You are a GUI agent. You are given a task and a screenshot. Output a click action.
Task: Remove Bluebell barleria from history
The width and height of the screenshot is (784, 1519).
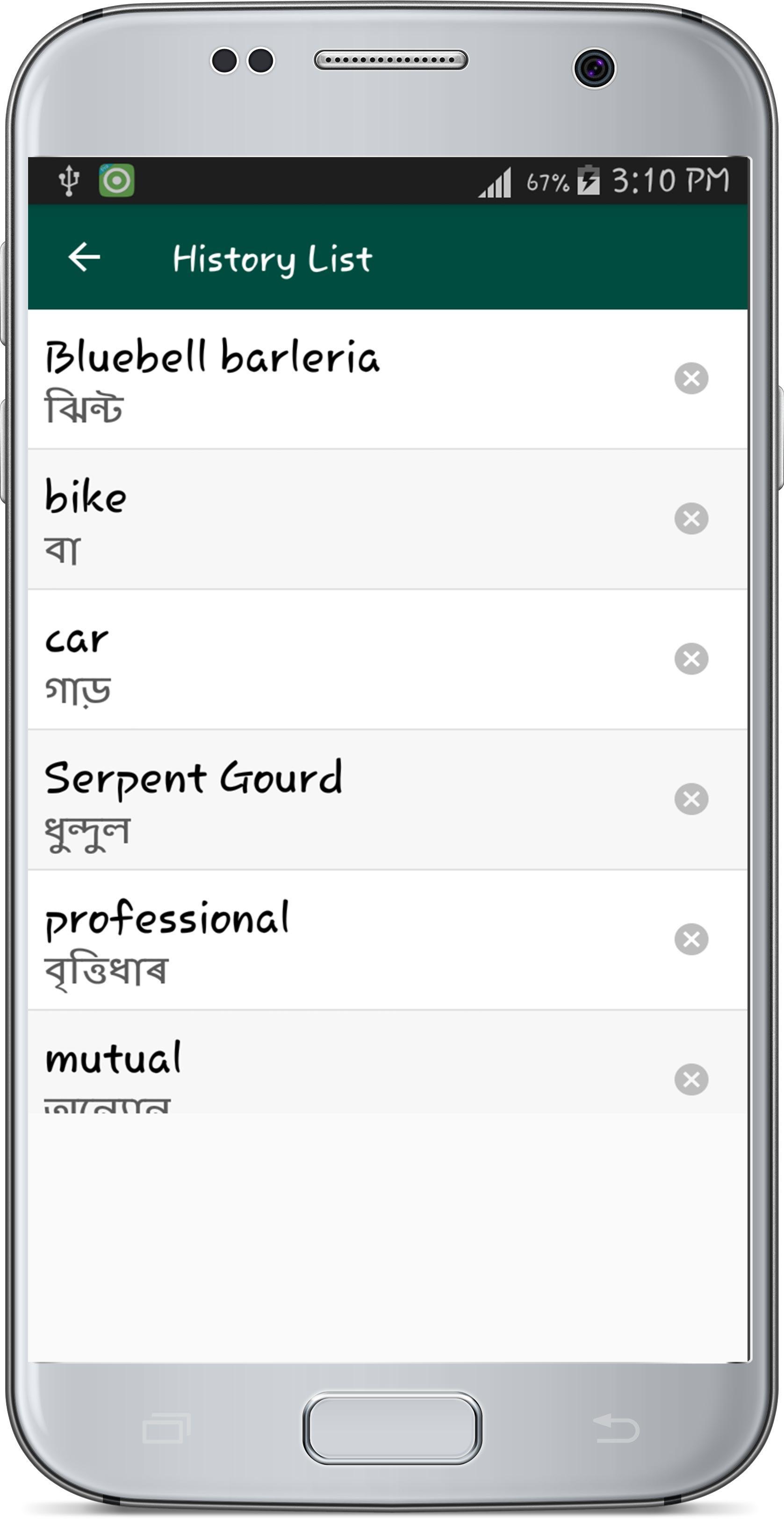tap(691, 378)
